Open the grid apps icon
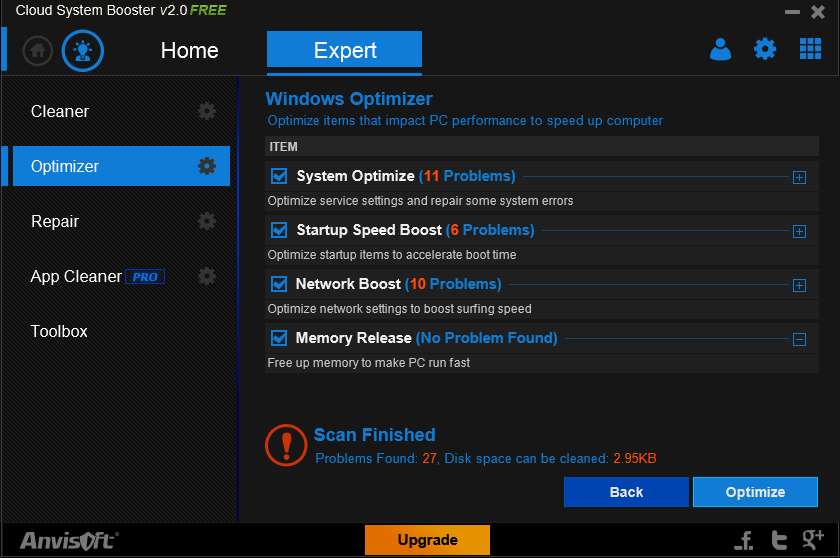This screenshot has width=840, height=558. [810, 49]
